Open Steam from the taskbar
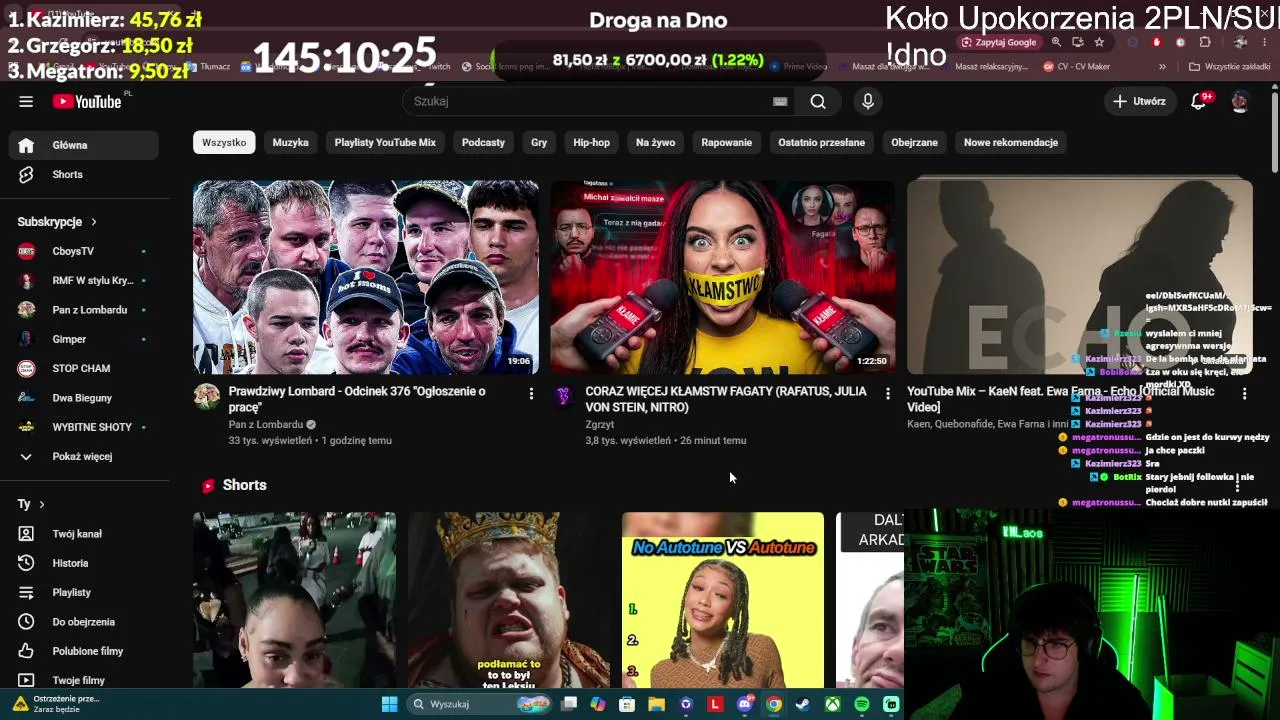The image size is (1280, 720). coord(802,704)
